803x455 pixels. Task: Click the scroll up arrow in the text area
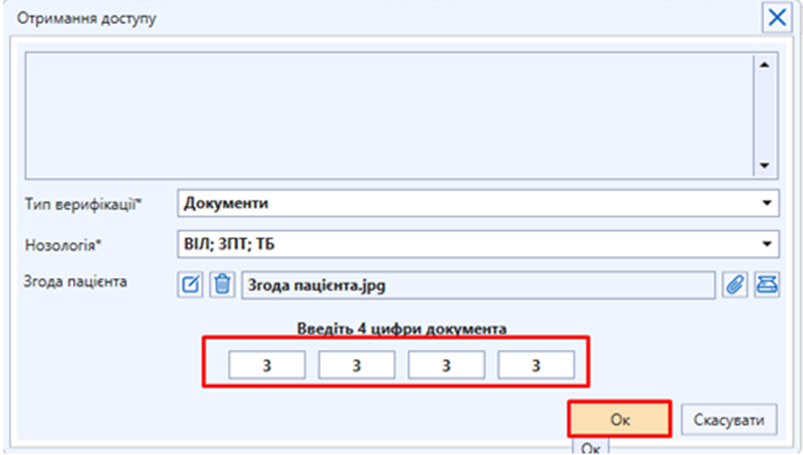click(x=765, y=65)
